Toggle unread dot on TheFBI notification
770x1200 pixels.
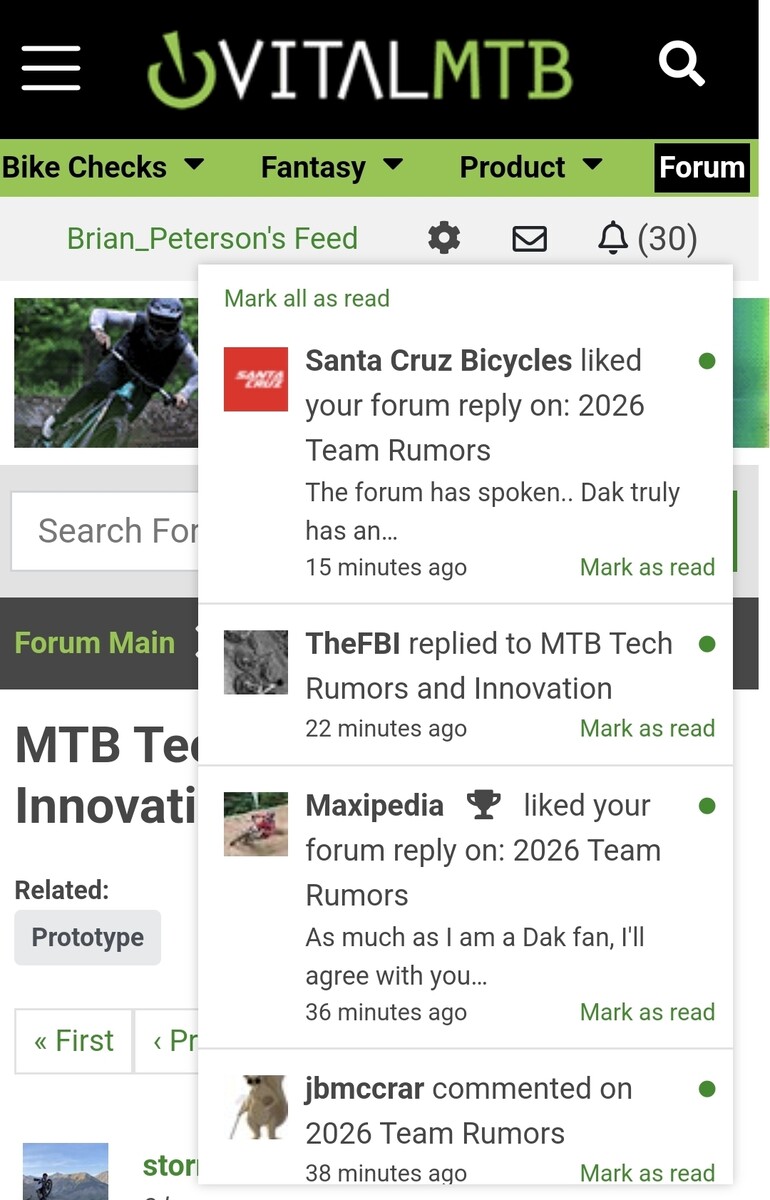pyautogui.click(x=707, y=644)
